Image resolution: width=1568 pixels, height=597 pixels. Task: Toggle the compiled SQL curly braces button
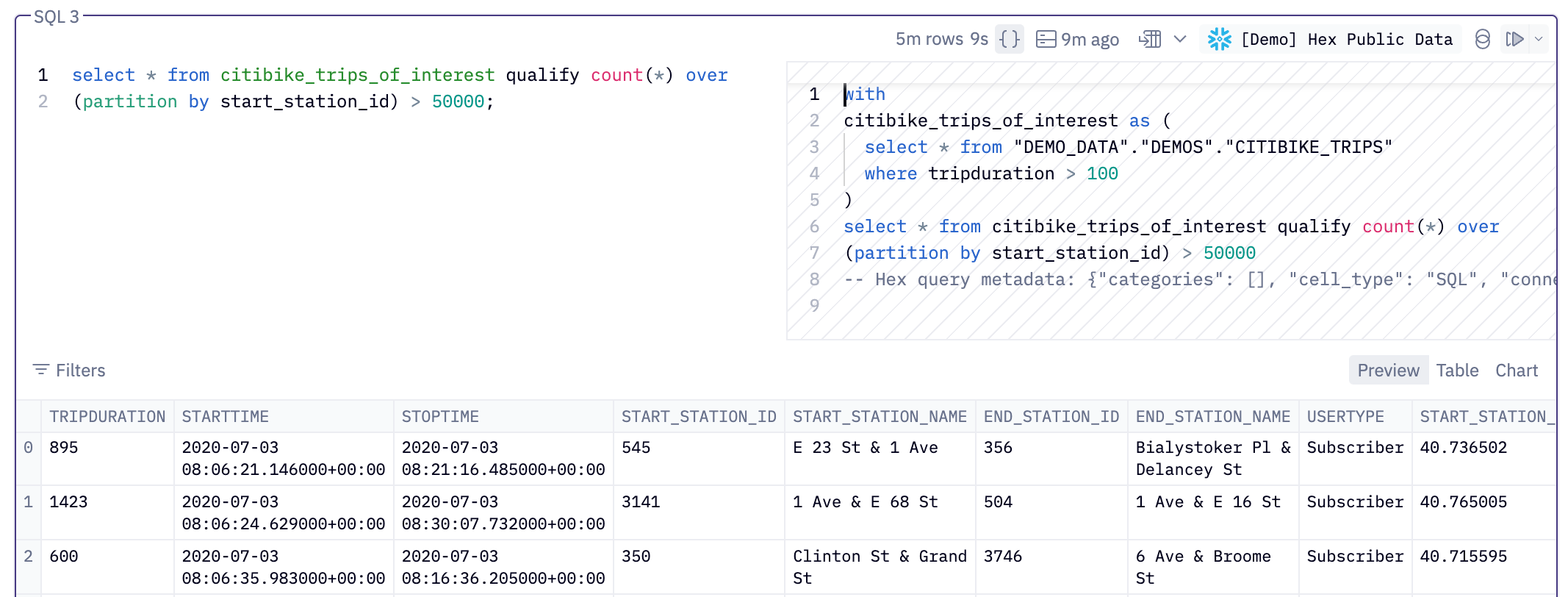[x=1010, y=39]
